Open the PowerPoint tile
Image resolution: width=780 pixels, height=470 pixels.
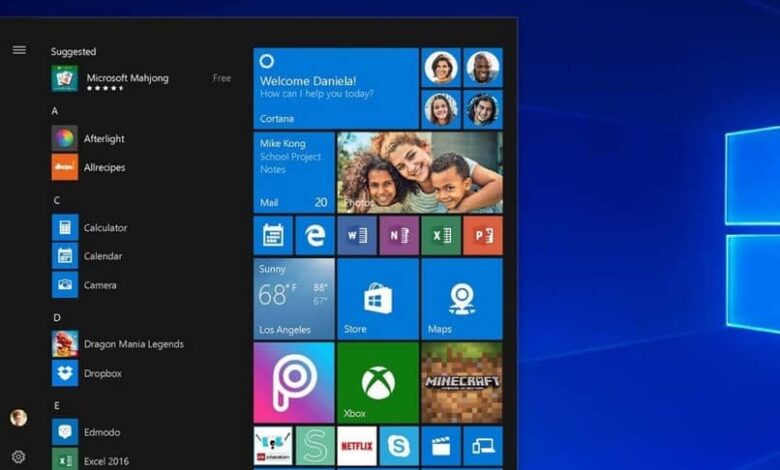483,235
